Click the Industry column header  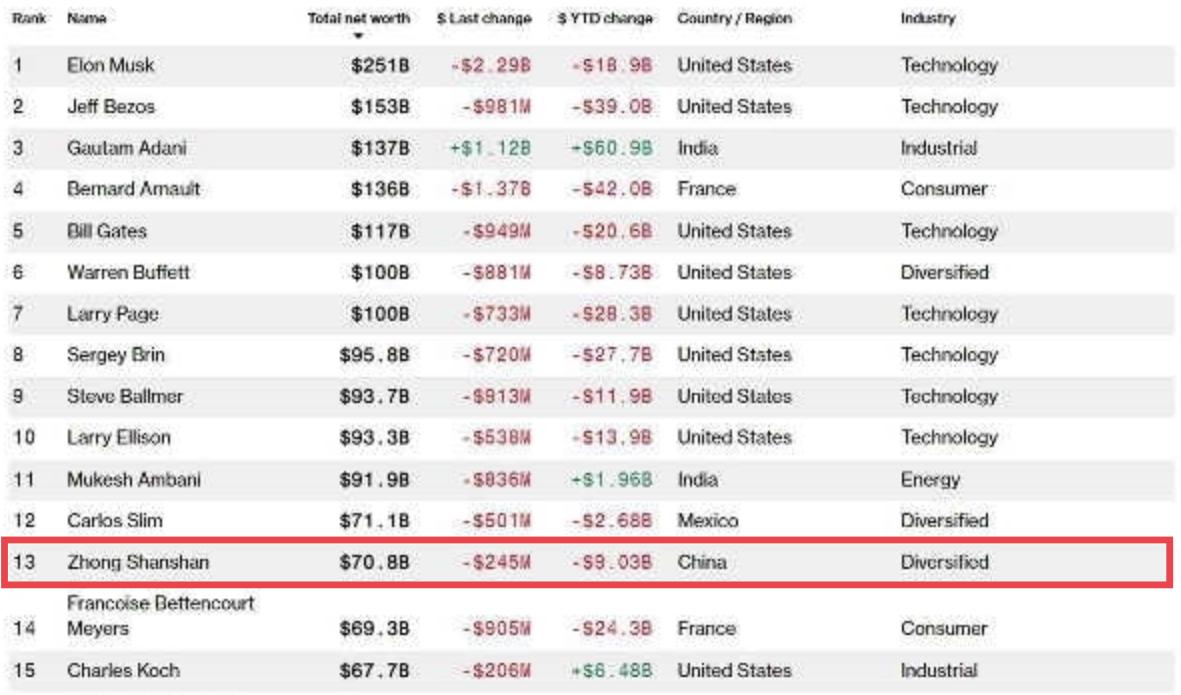click(928, 18)
